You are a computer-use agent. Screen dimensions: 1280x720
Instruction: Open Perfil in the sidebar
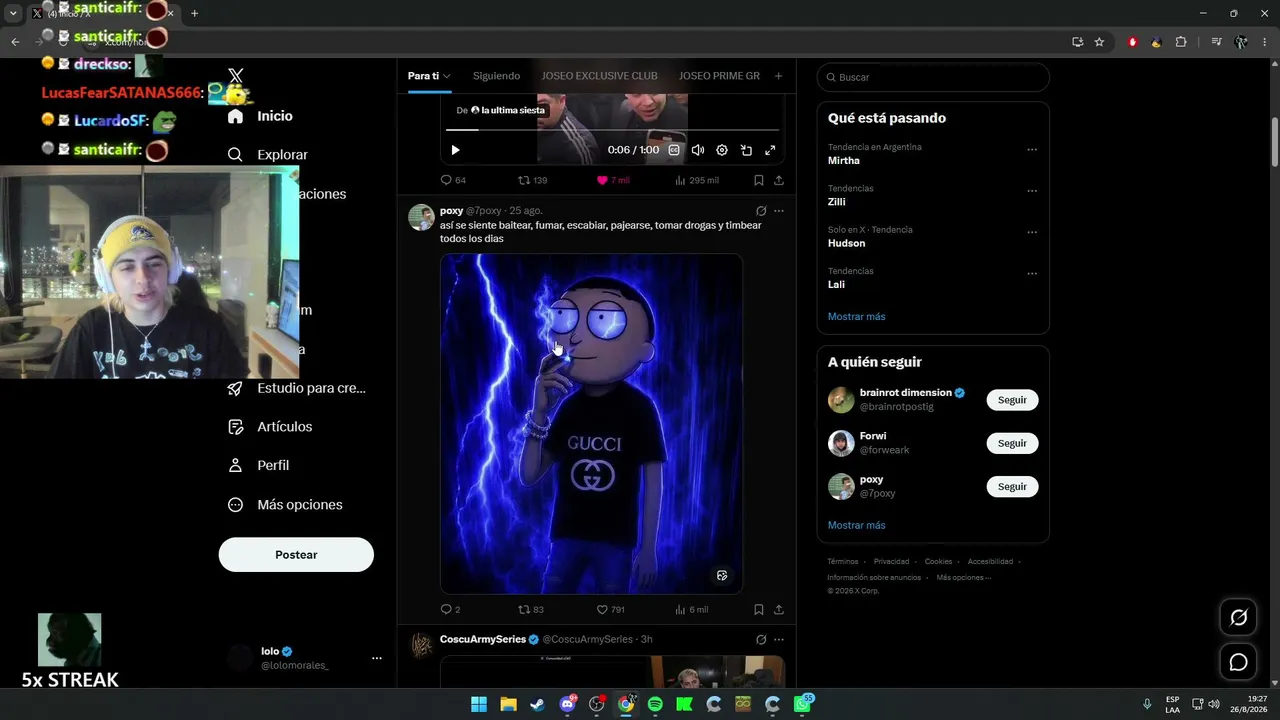point(259,466)
